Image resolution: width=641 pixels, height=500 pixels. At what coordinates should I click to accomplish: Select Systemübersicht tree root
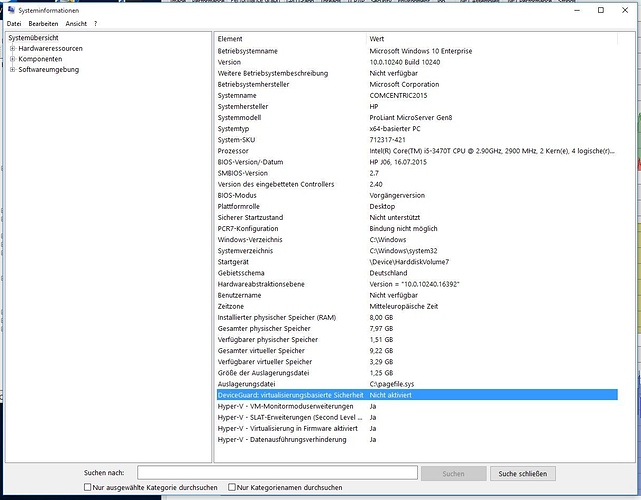click(x=34, y=38)
